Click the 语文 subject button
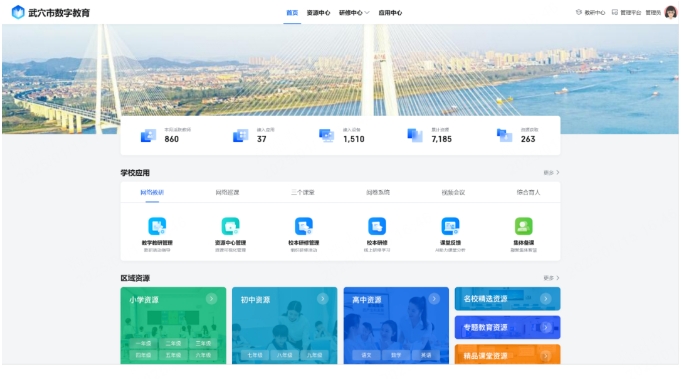This screenshot has width=681, height=379. (x=367, y=355)
